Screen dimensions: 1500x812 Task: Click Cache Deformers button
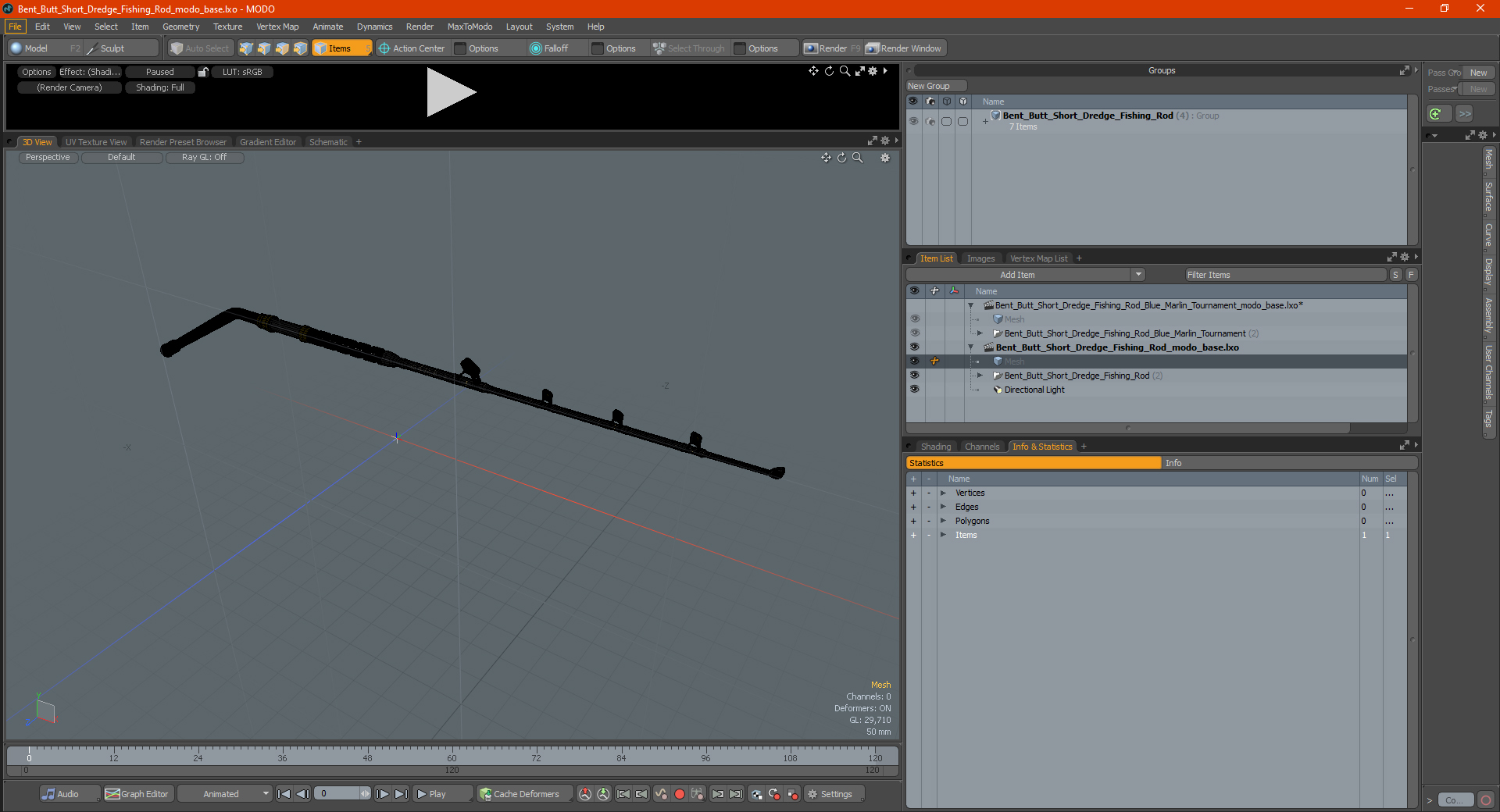(x=524, y=794)
